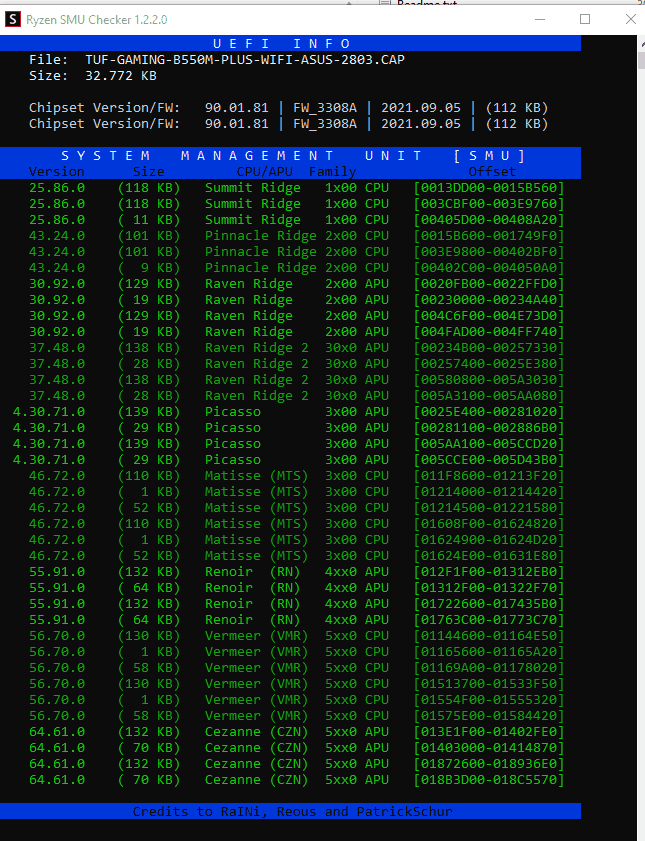Click offset [018B3D00-018C5570]
Viewport: 645px width, 841px height.
point(488,780)
